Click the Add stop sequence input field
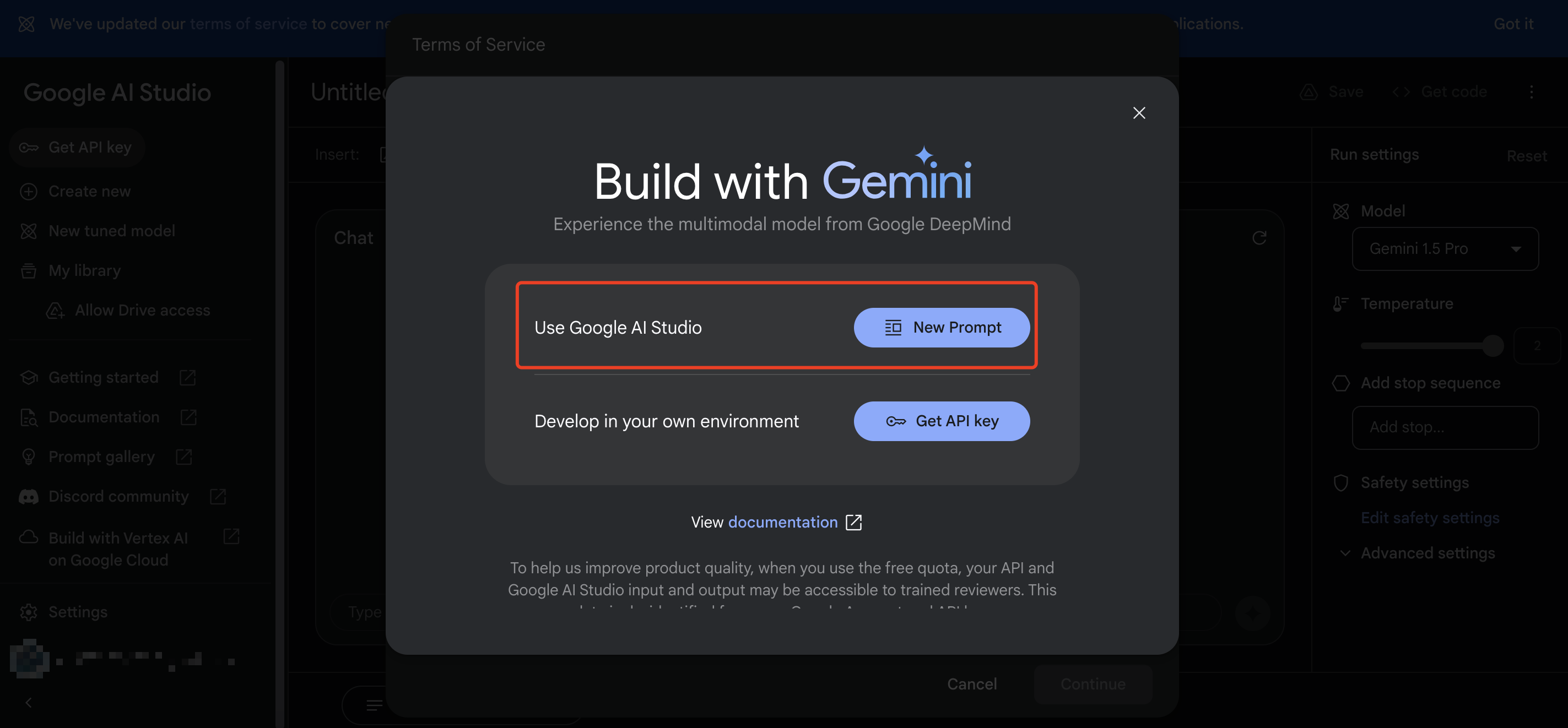This screenshot has height=728, width=1568. (1445, 427)
